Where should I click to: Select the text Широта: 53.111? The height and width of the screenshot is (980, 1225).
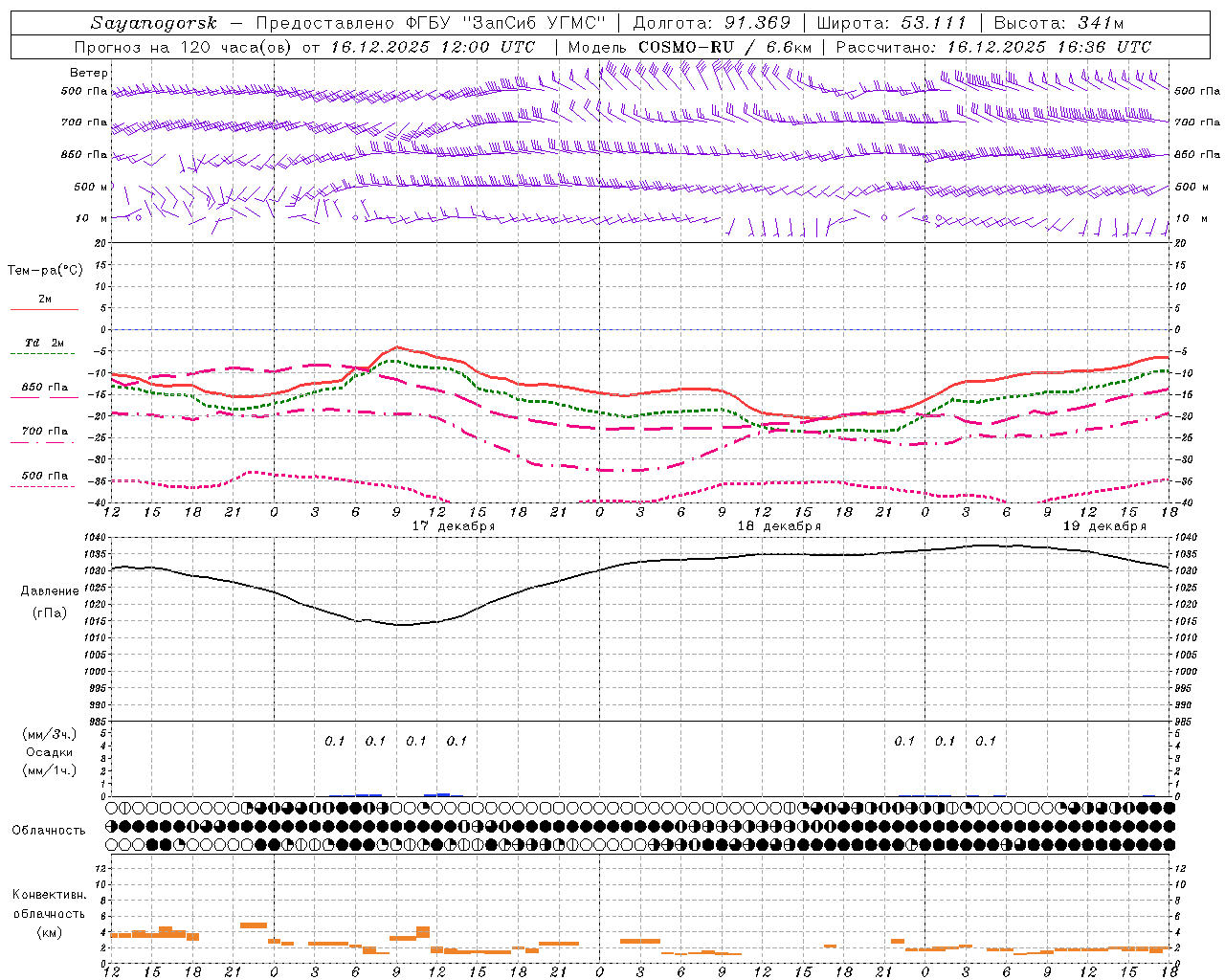pyautogui.click(x=892, y=23)
